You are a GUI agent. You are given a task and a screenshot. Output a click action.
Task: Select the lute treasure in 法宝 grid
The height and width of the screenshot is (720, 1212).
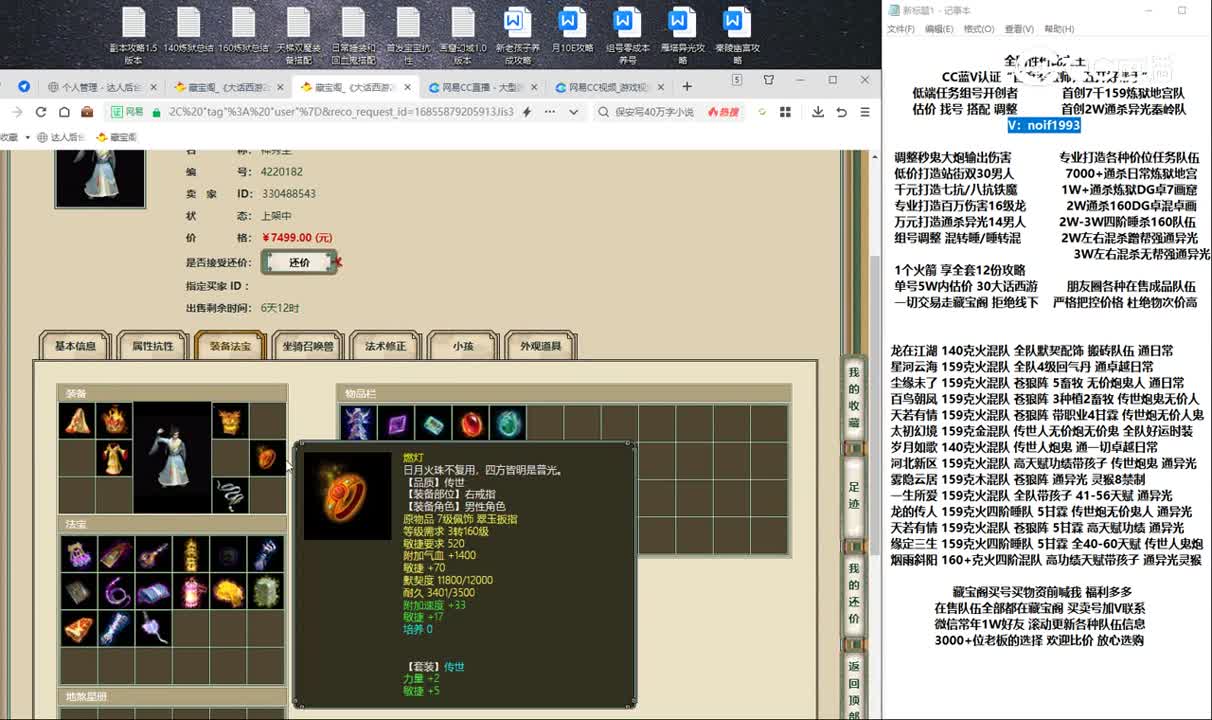[153, 554]
